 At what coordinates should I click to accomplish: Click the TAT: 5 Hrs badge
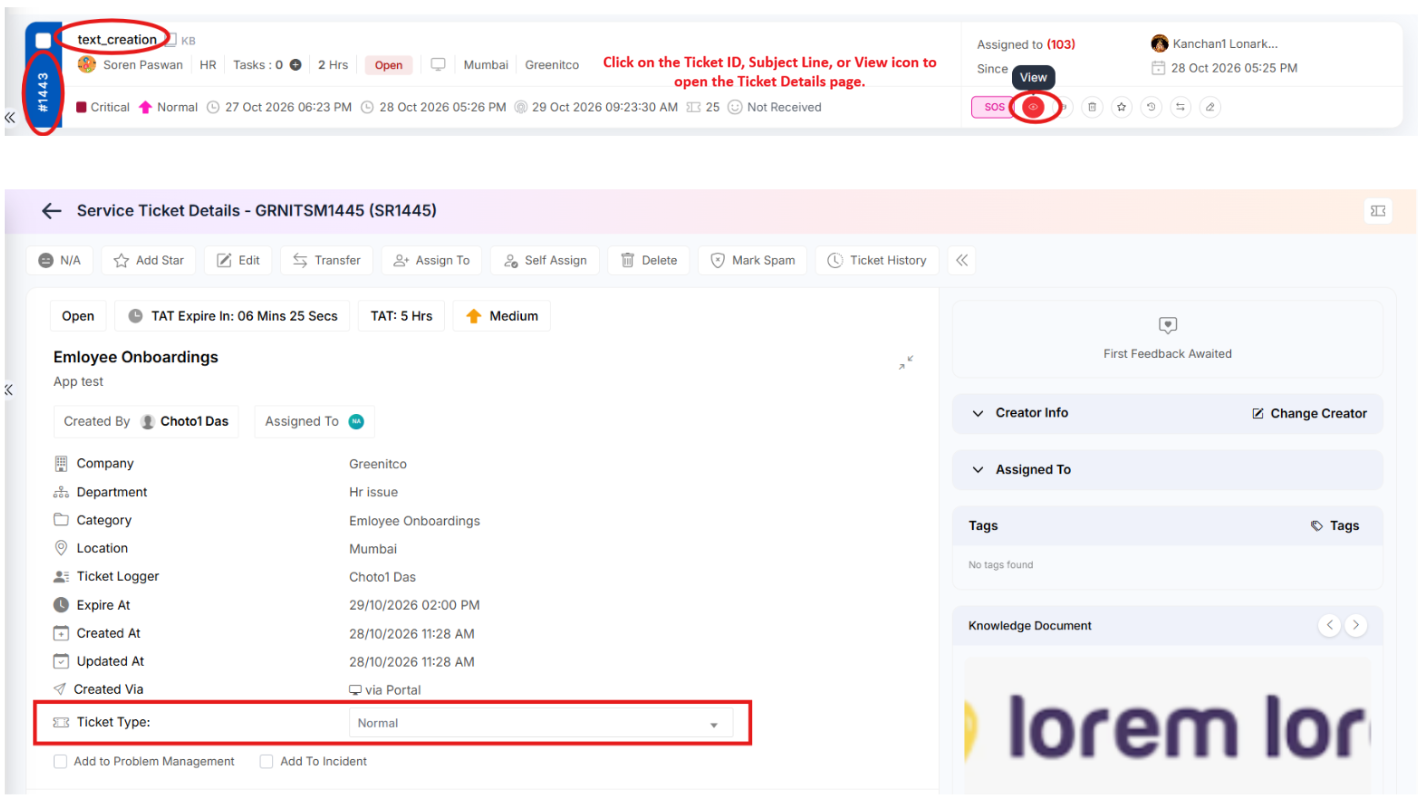coord(401,316)
